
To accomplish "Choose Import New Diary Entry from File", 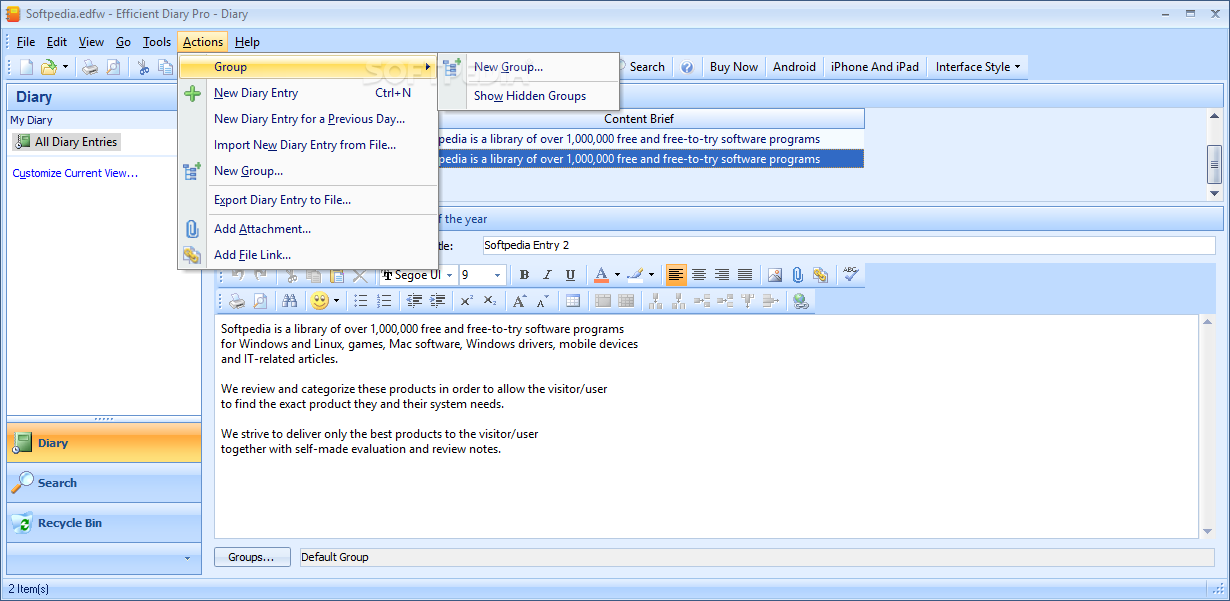I will [x=308, y=145].
